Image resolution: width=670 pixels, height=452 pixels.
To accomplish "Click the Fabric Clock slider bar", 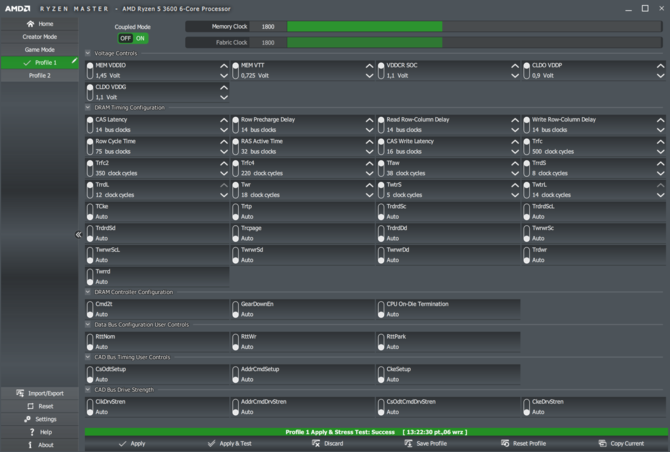I will 475,42.
